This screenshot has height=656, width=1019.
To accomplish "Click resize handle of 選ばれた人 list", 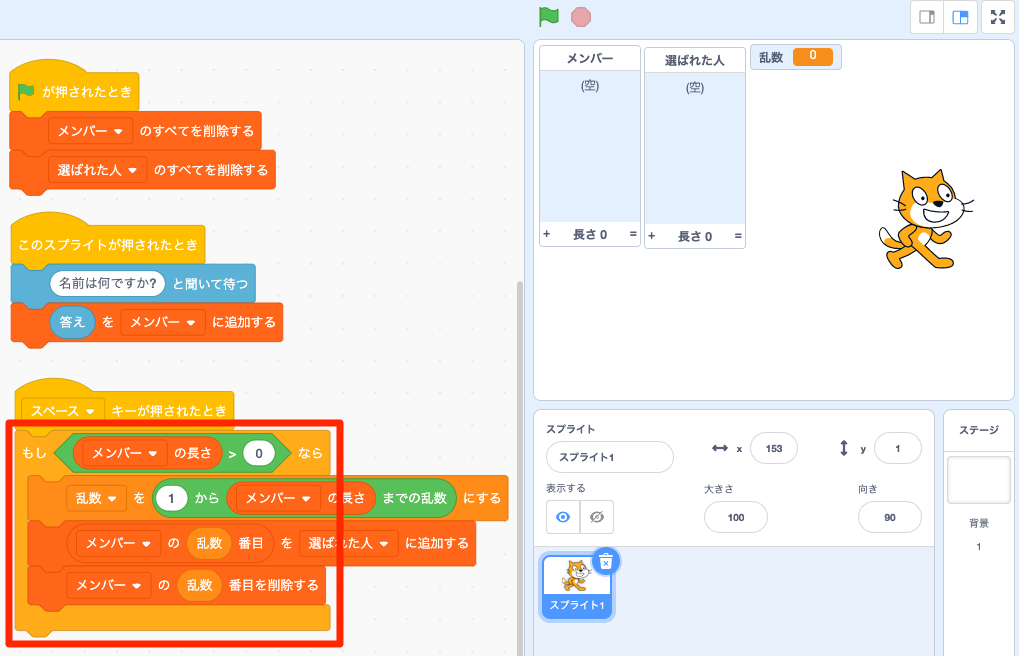I will [x=738, y=236].
